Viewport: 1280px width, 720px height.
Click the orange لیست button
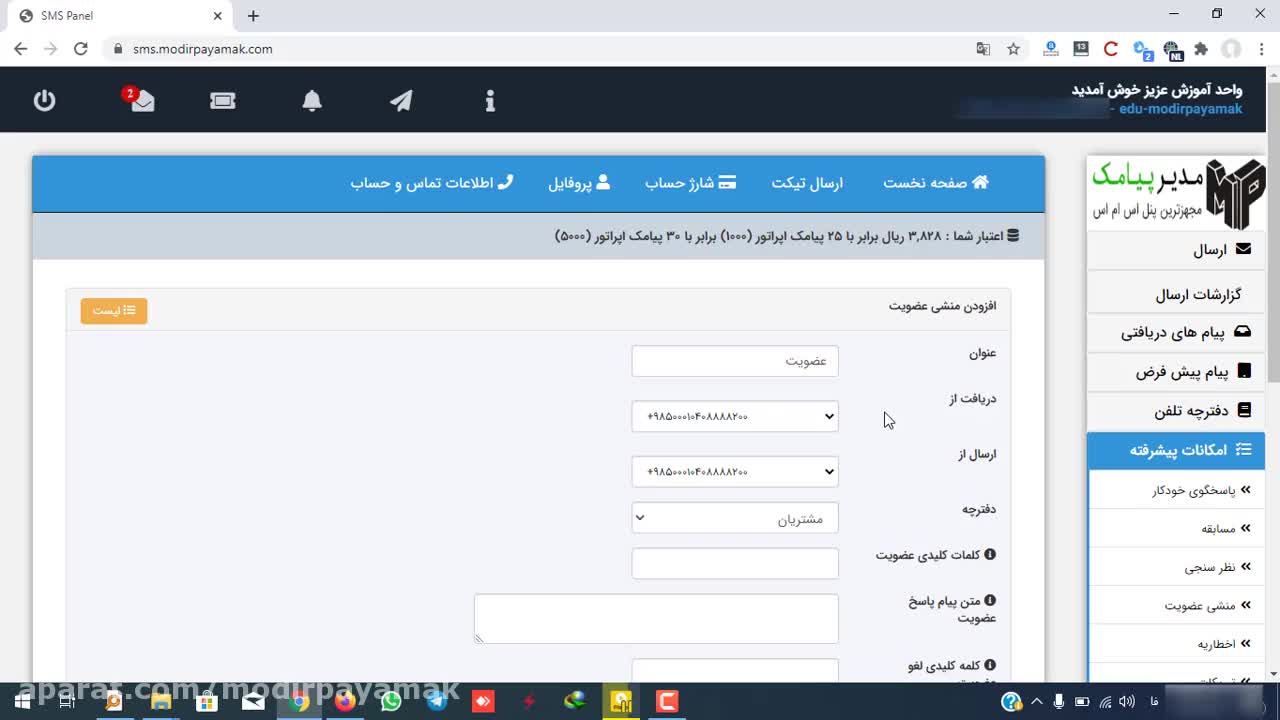(114, 311)
